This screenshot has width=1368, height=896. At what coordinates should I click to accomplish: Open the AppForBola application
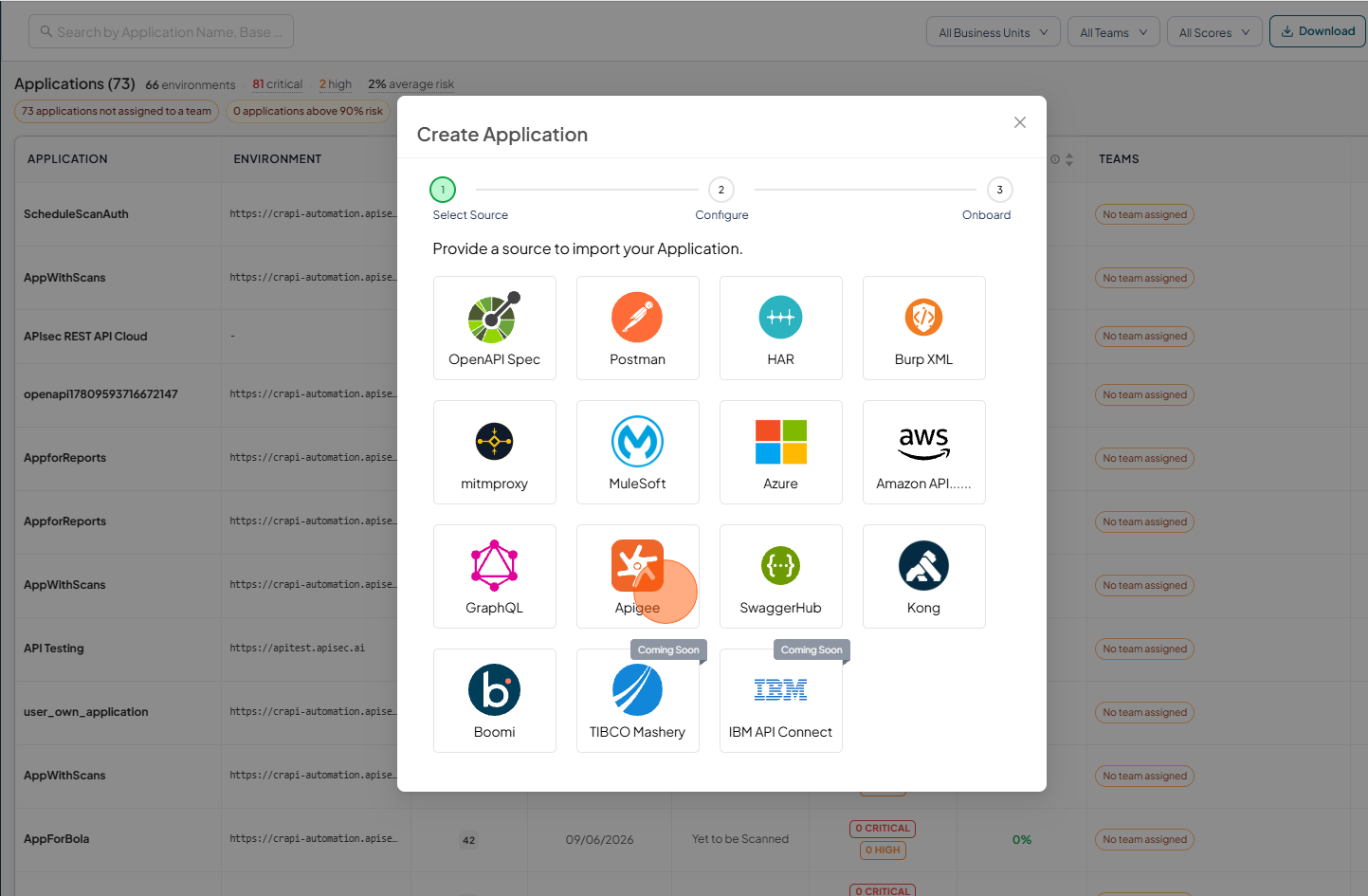[57, 839]
